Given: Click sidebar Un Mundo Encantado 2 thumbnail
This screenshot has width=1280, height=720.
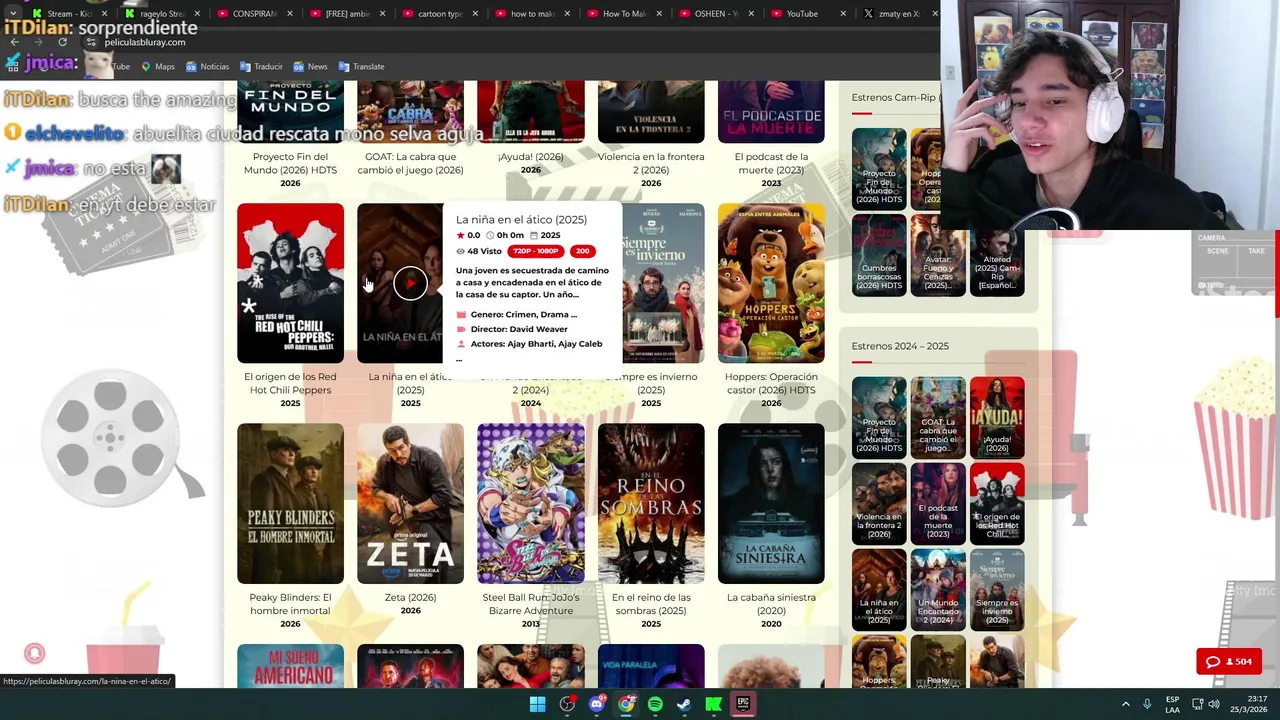Looking at the screenshot, I should click(938, 589).
